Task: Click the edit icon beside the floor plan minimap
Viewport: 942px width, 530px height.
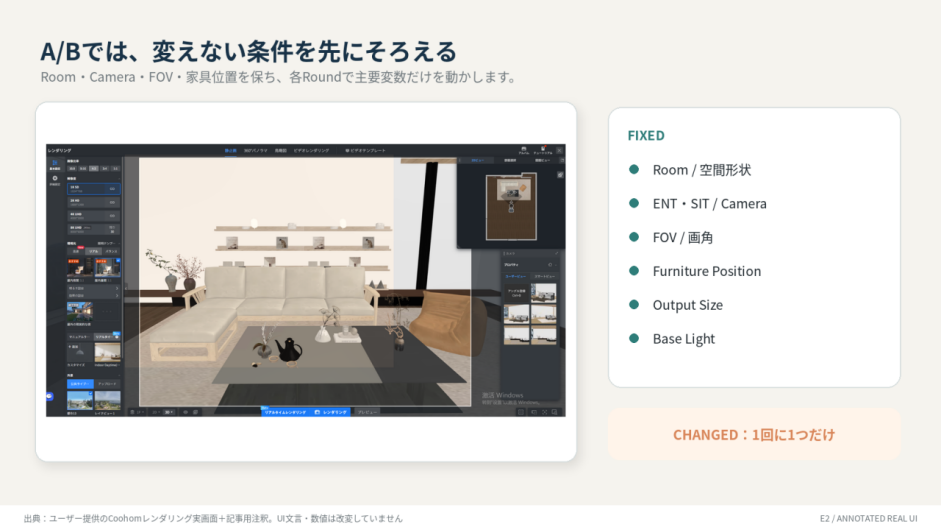Action: [x=560, y=175]
